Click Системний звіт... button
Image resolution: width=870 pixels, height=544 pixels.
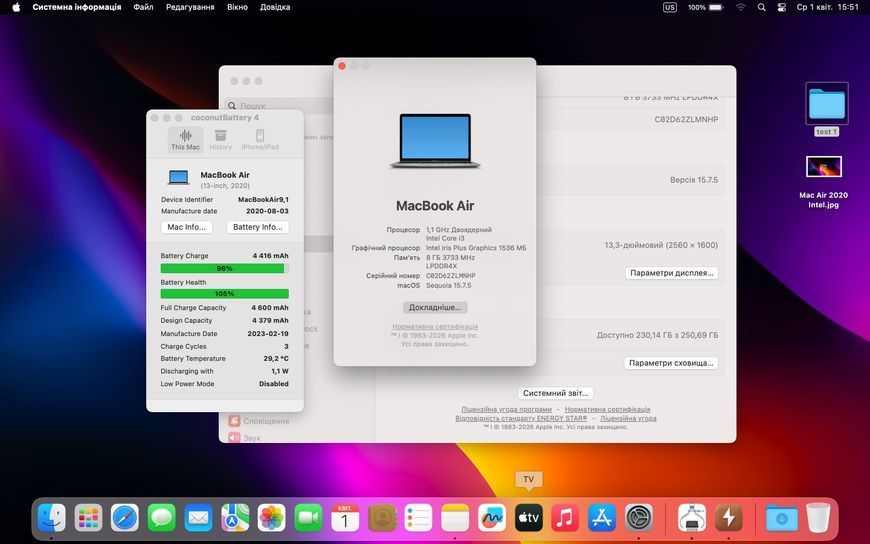pos(555,393)
